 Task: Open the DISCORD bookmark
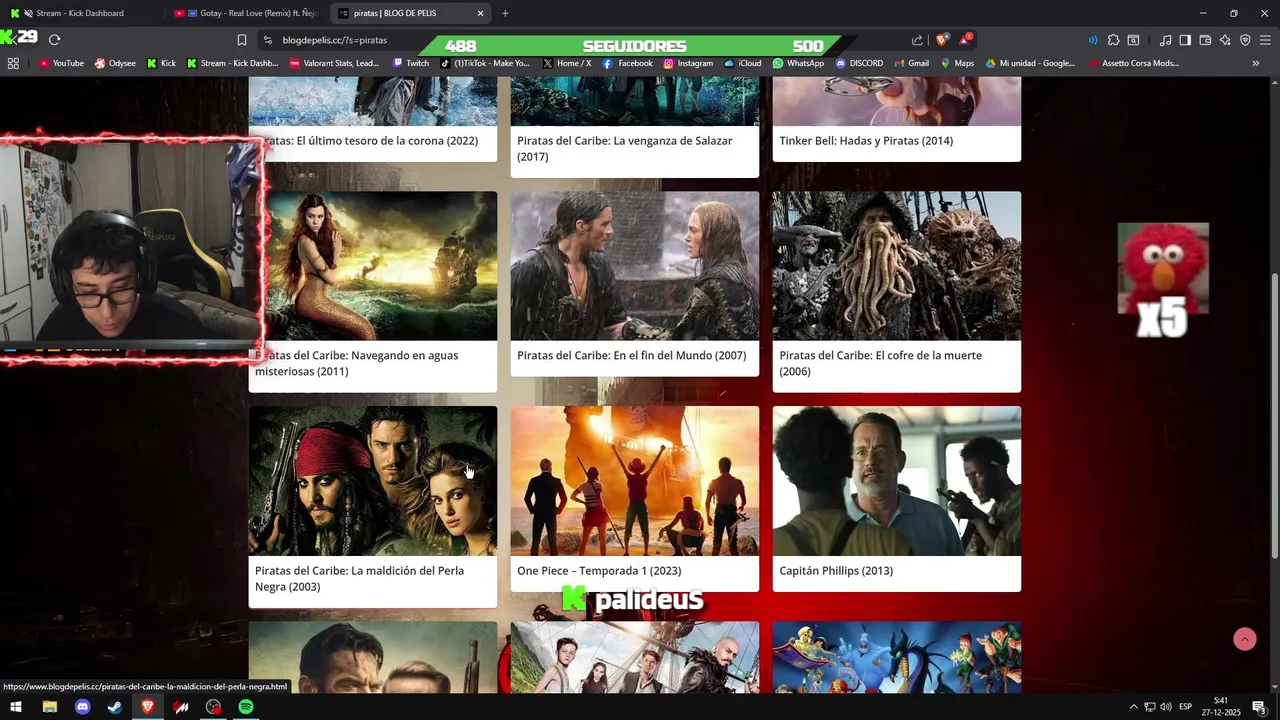860,63
